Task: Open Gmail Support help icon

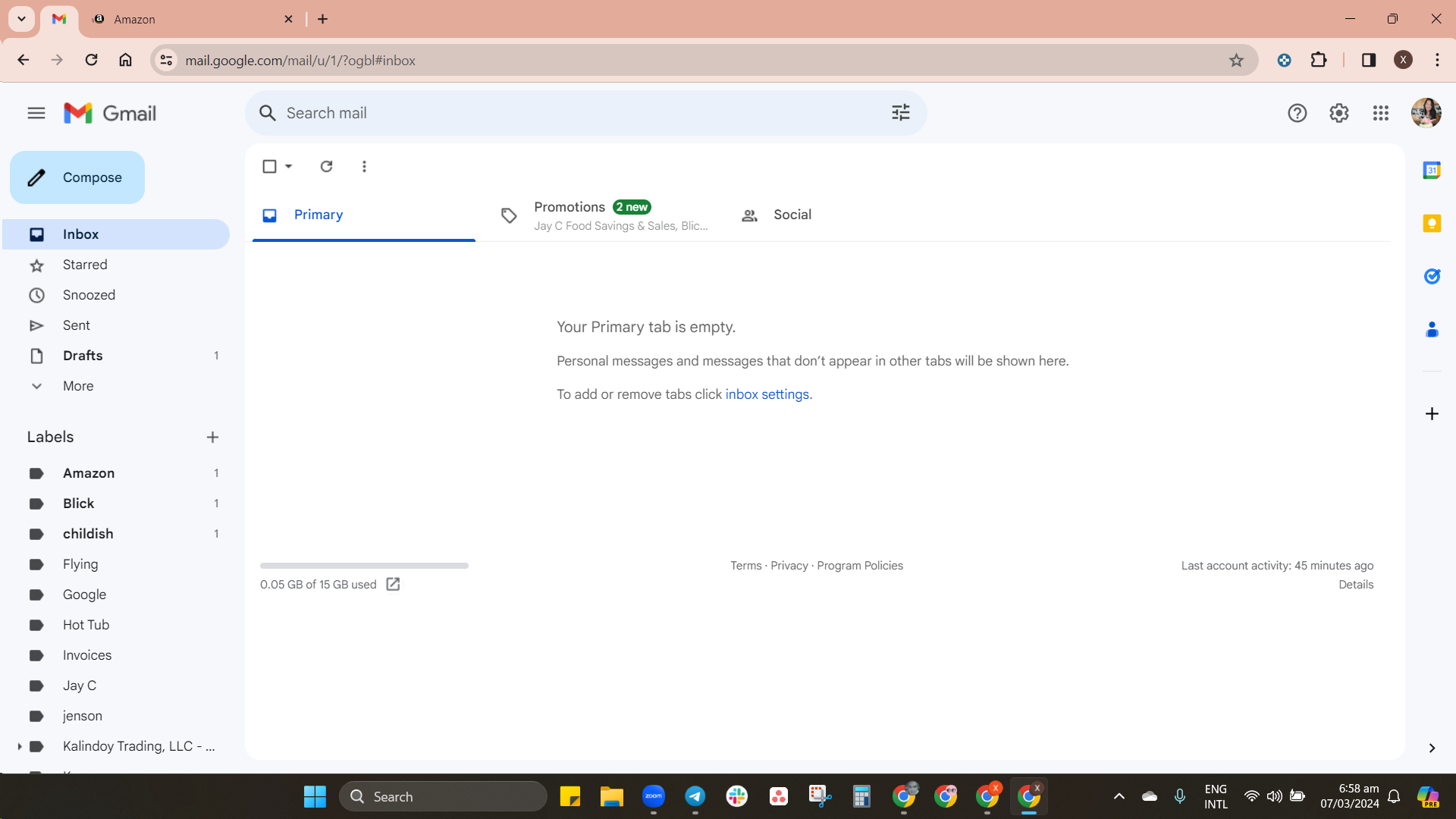Action: 1297,114
